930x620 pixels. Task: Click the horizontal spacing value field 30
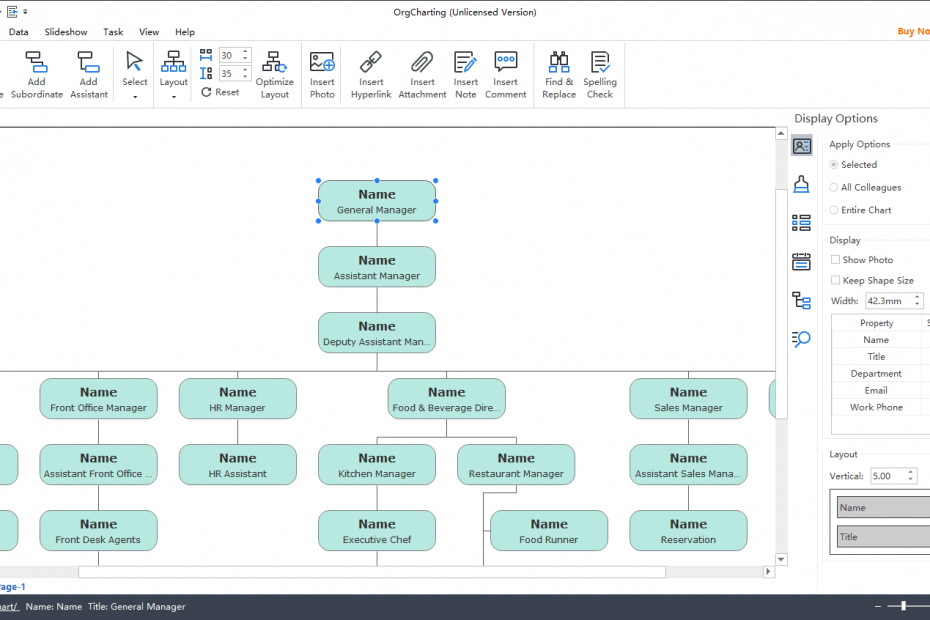(230, 55)
